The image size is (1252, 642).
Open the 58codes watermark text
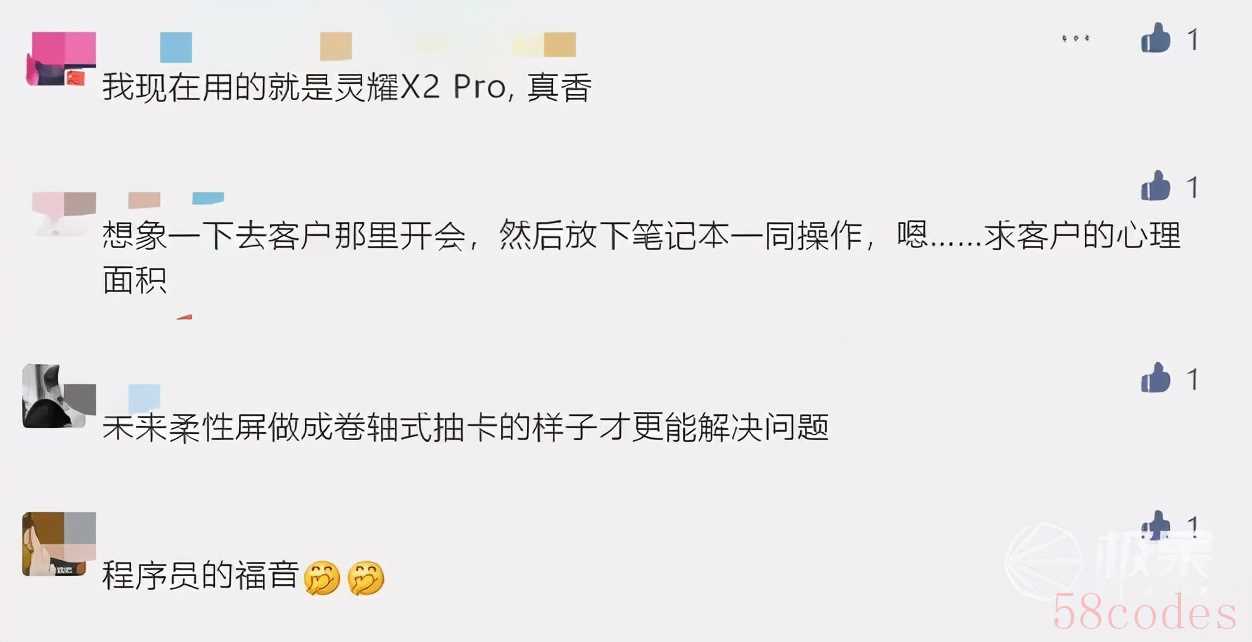tap(1146, 613)
